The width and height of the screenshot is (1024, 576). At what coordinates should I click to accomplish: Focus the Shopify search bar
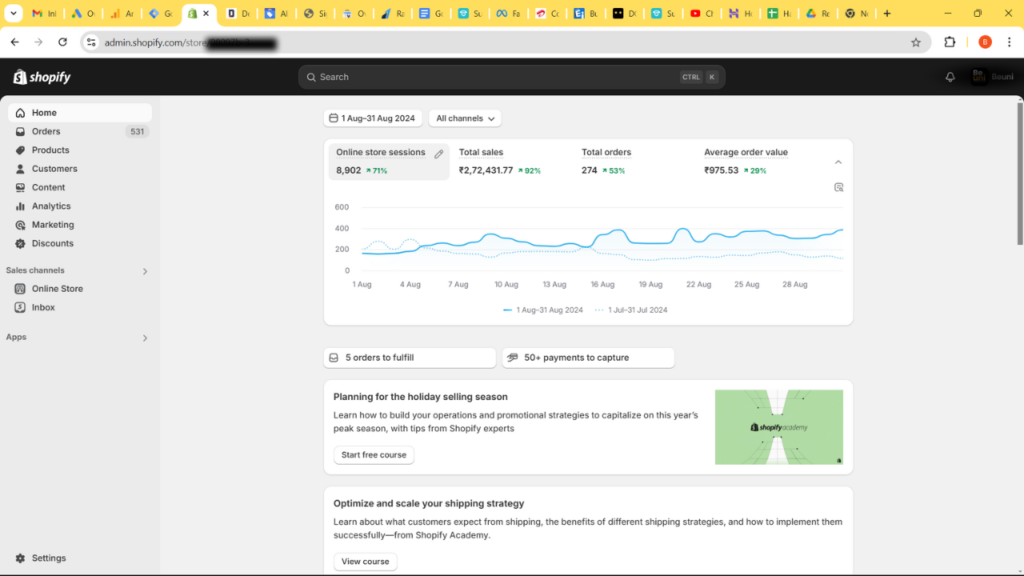click(511, 77)
